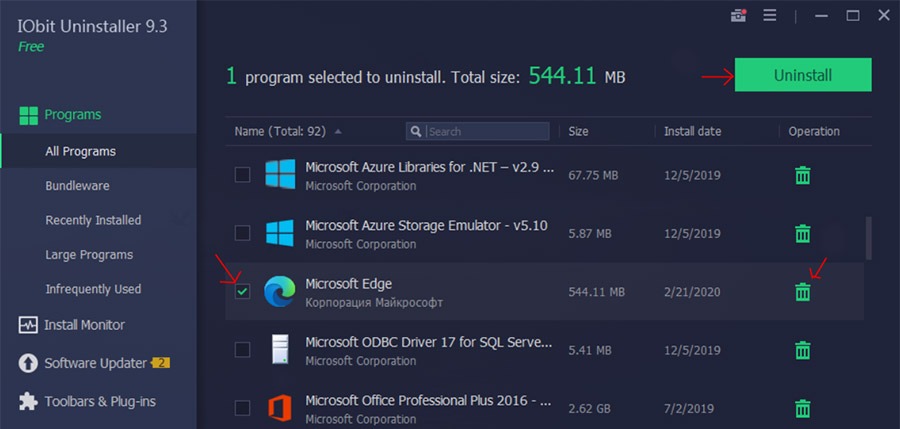This screenshot has height=429, width=900.
Task: Uncheck the Microsoft Edge checkbox
Action: [x=243, y=292]
